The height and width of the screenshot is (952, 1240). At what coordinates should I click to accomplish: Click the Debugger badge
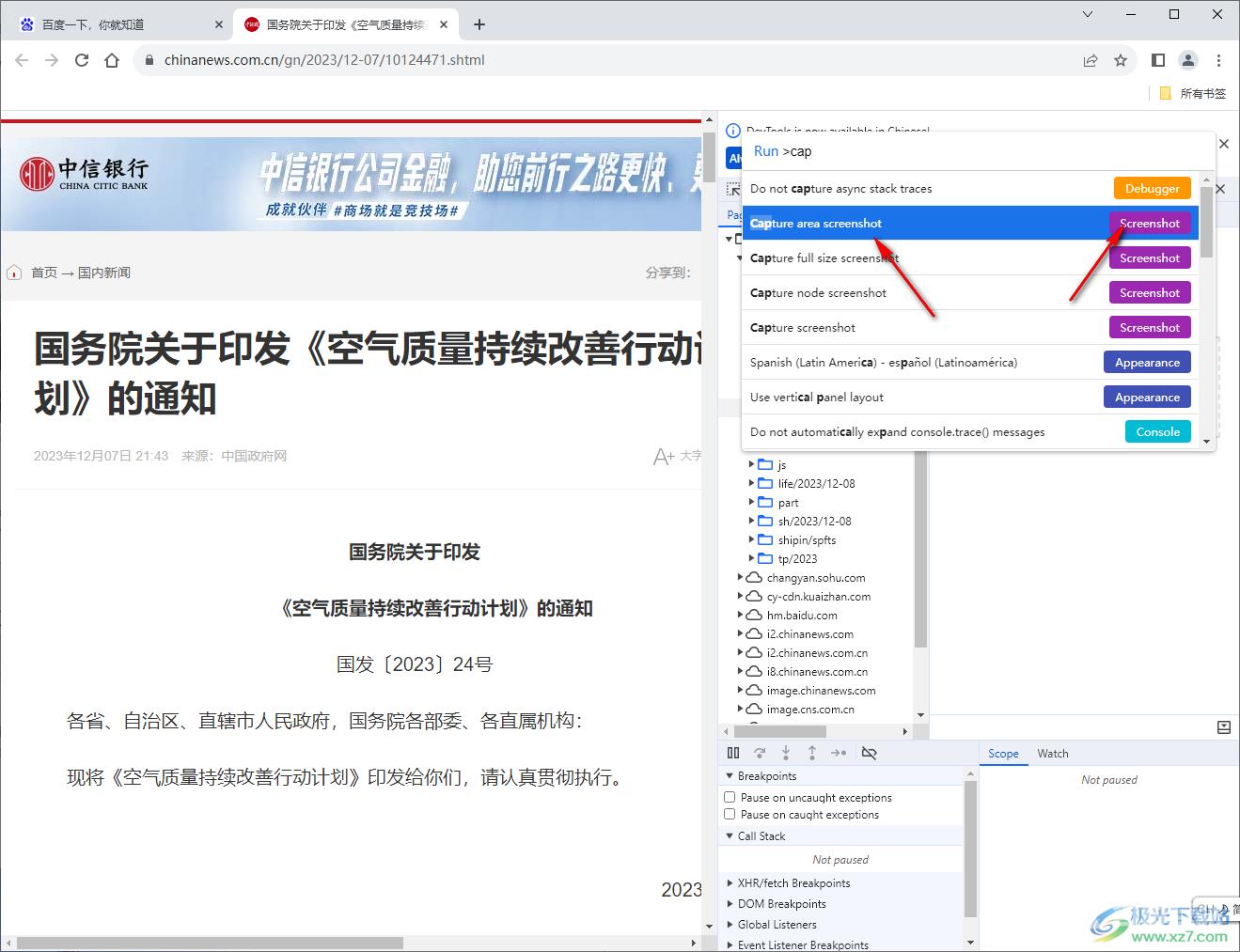(1153, 188)
